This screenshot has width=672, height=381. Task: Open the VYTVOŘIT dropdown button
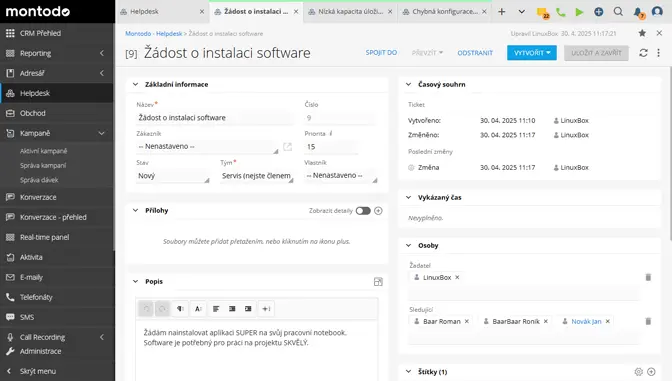[532, 53]
